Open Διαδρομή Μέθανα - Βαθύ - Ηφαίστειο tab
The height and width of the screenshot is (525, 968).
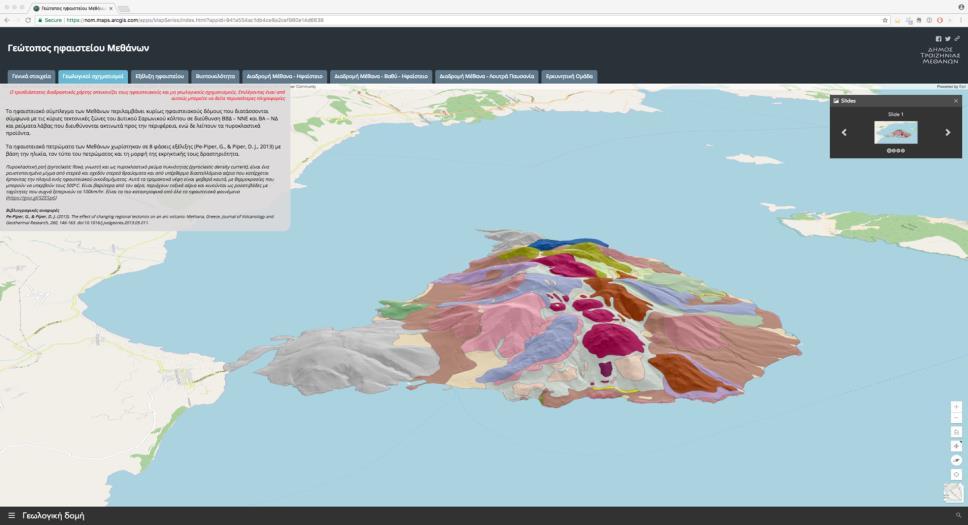[381, 77]
